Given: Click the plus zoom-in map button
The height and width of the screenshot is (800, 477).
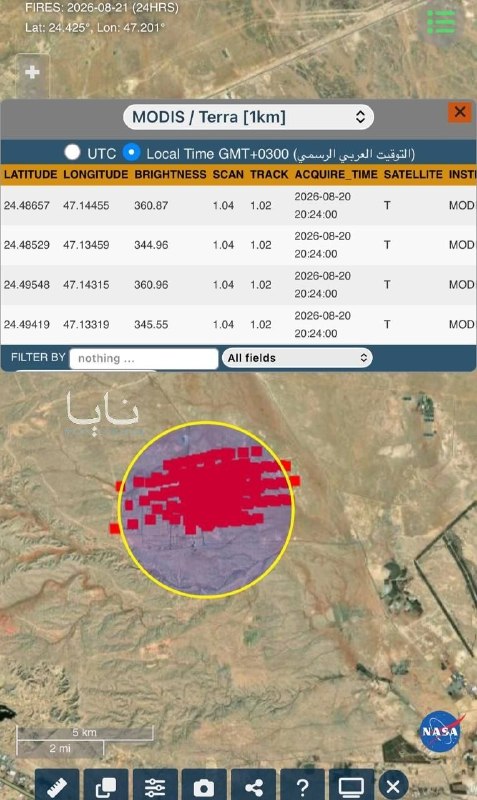Looking at the screenshot, I should click(x=32, y=72).
